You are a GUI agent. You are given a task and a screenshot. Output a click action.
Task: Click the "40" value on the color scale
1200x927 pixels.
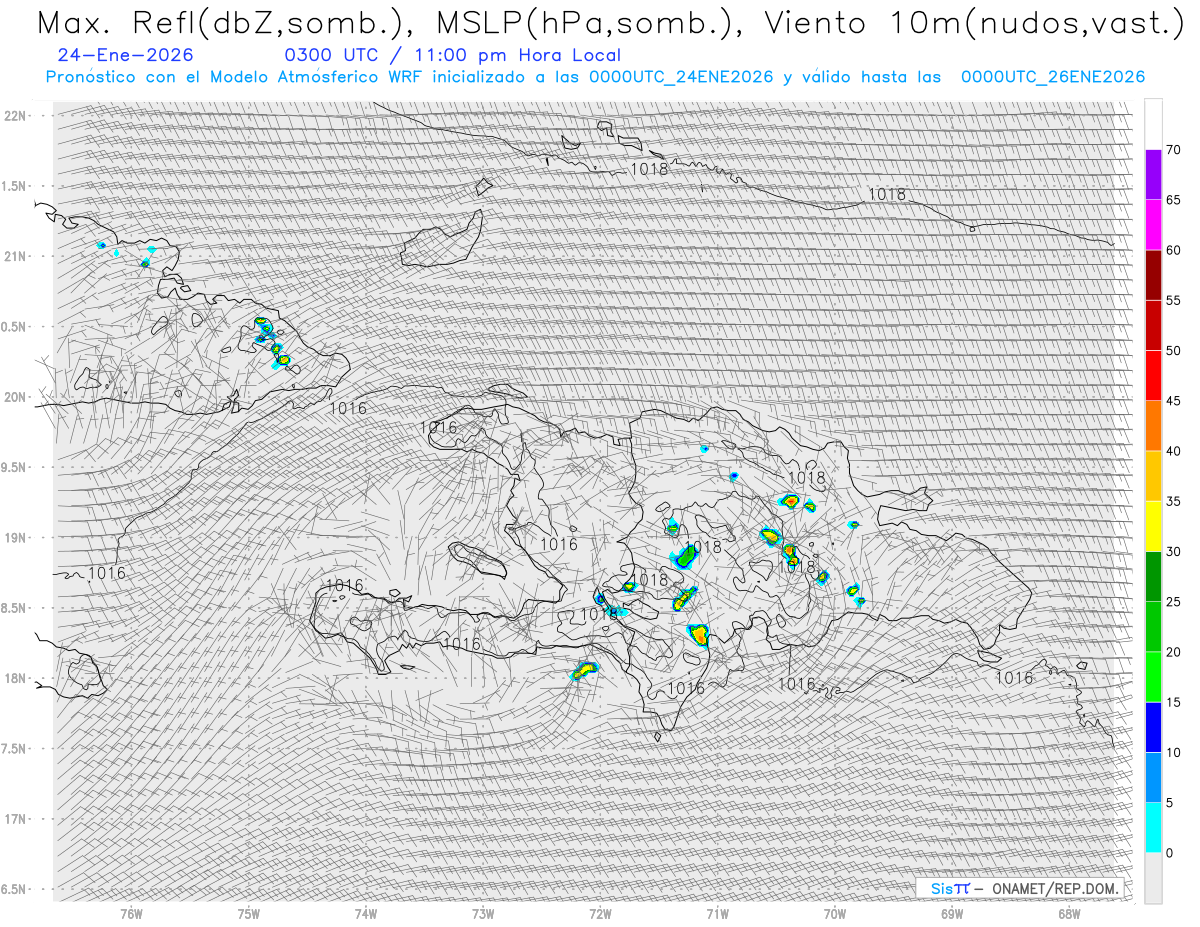click(1173, 451)
